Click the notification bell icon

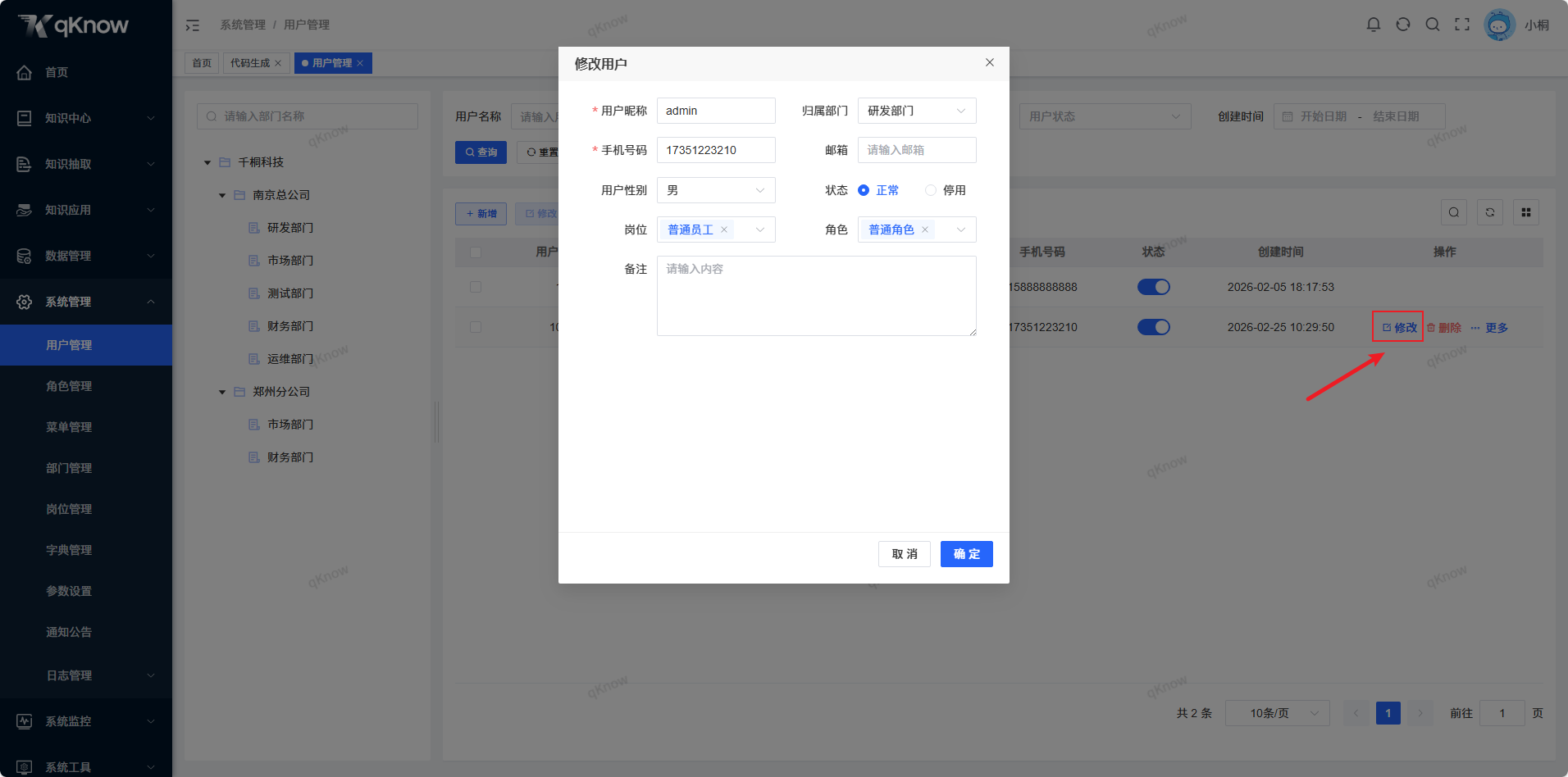click(x=1374, y=25)
